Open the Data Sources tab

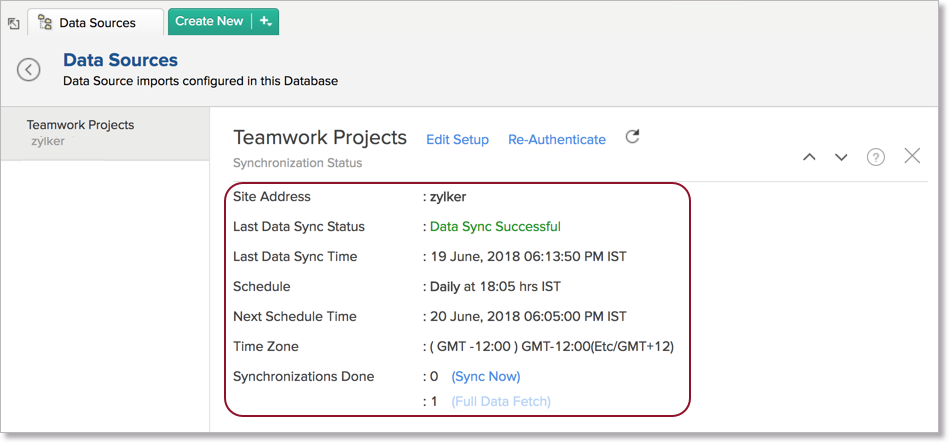[96, 22]
